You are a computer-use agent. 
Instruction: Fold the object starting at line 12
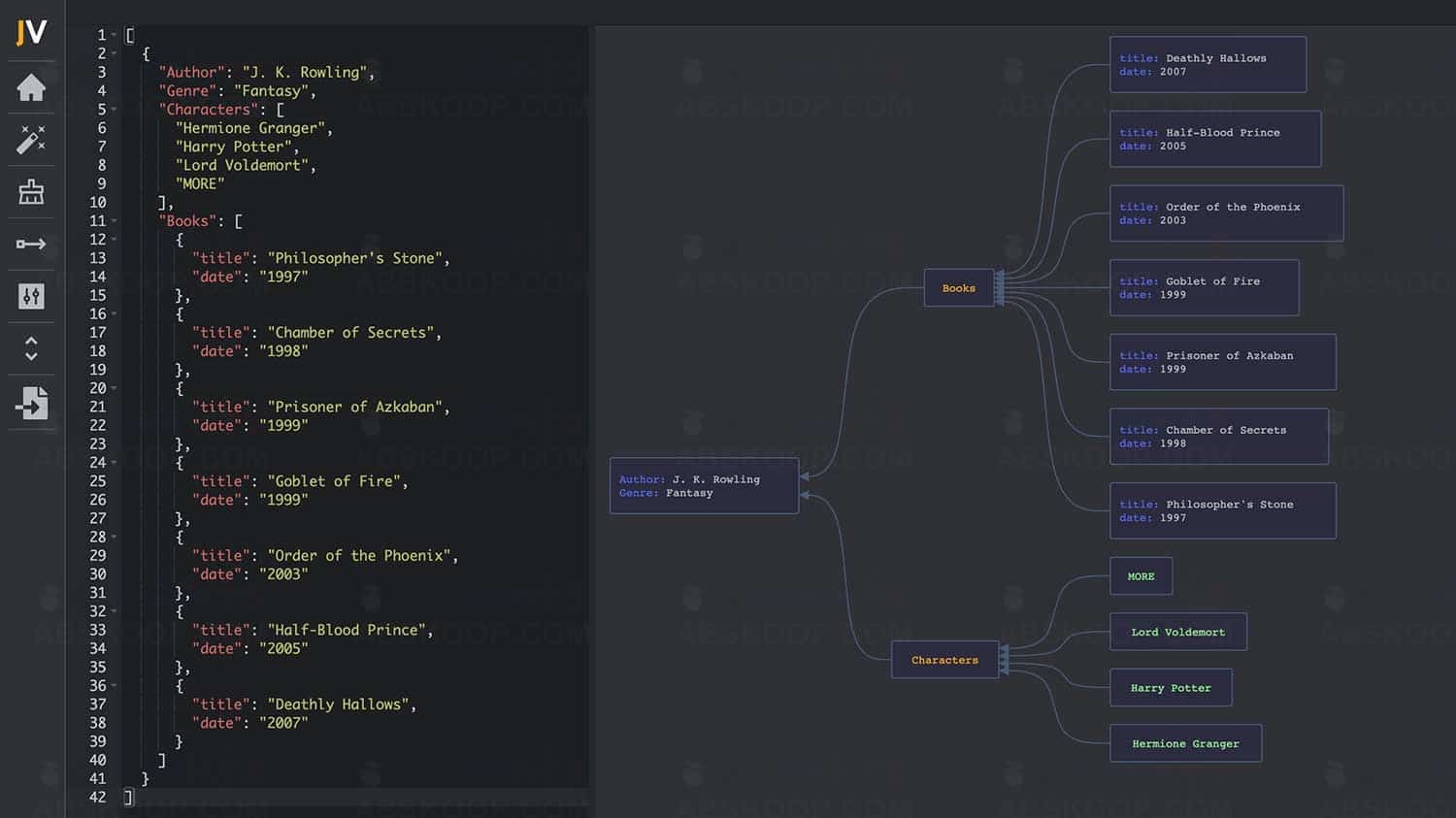pos(115,240)
